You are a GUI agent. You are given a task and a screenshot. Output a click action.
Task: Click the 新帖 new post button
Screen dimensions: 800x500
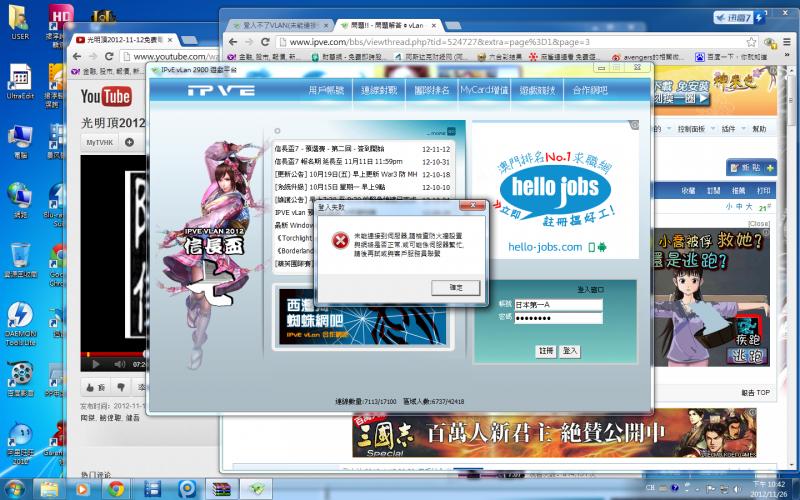pyautogui.click(x=751, y=167)
